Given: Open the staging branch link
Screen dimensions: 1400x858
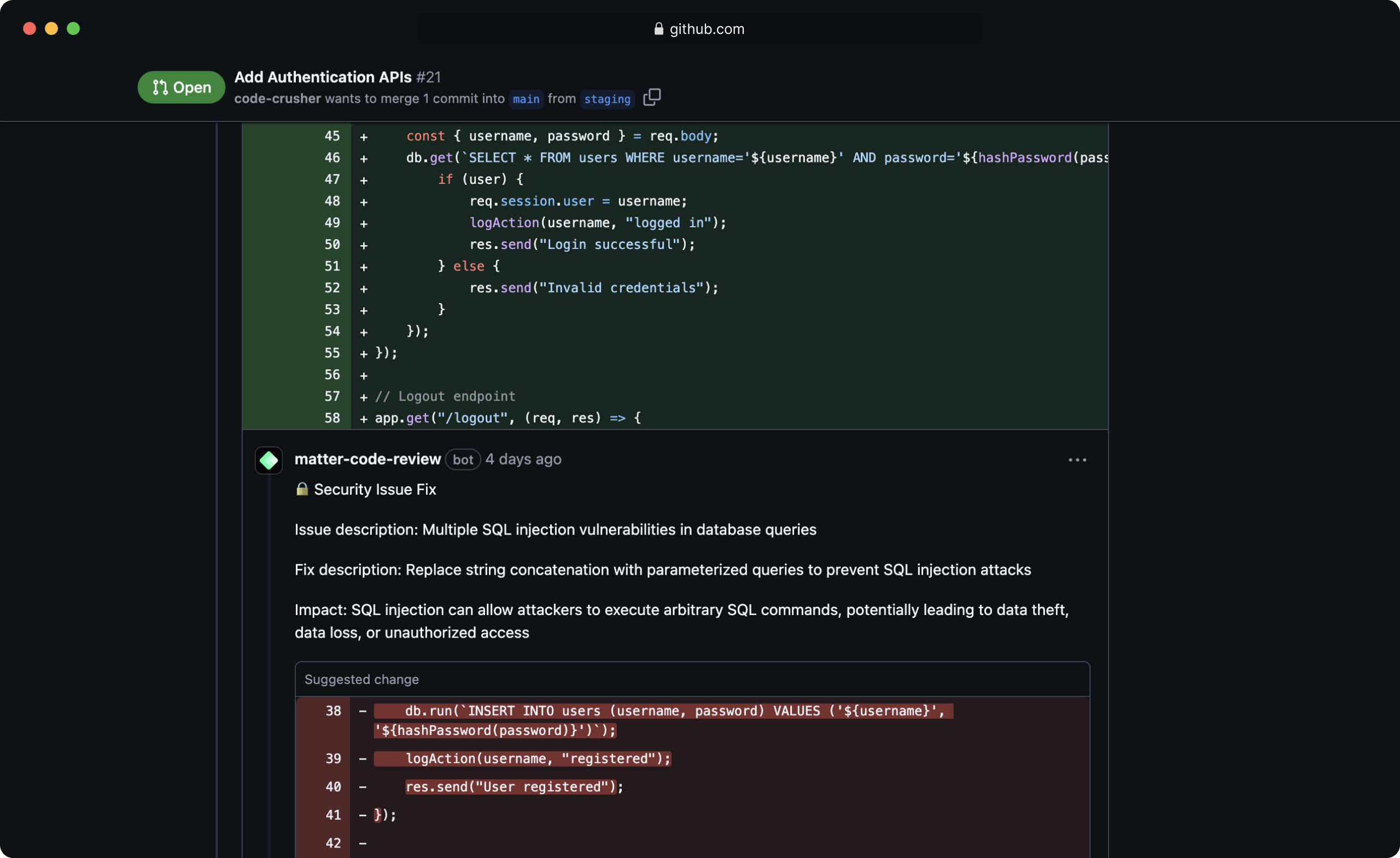Looking at the screenshot, I should 608,99.
